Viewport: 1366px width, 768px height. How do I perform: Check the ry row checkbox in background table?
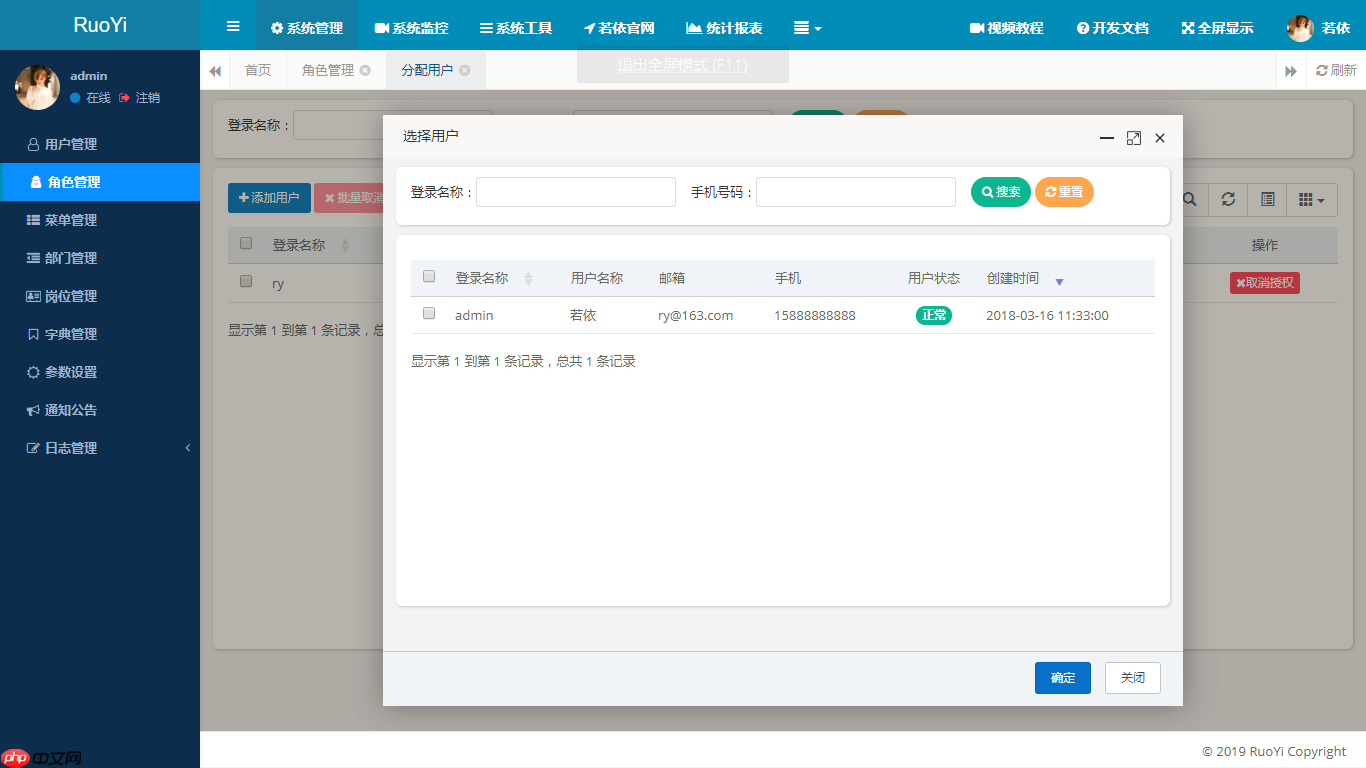click(245, 281)
